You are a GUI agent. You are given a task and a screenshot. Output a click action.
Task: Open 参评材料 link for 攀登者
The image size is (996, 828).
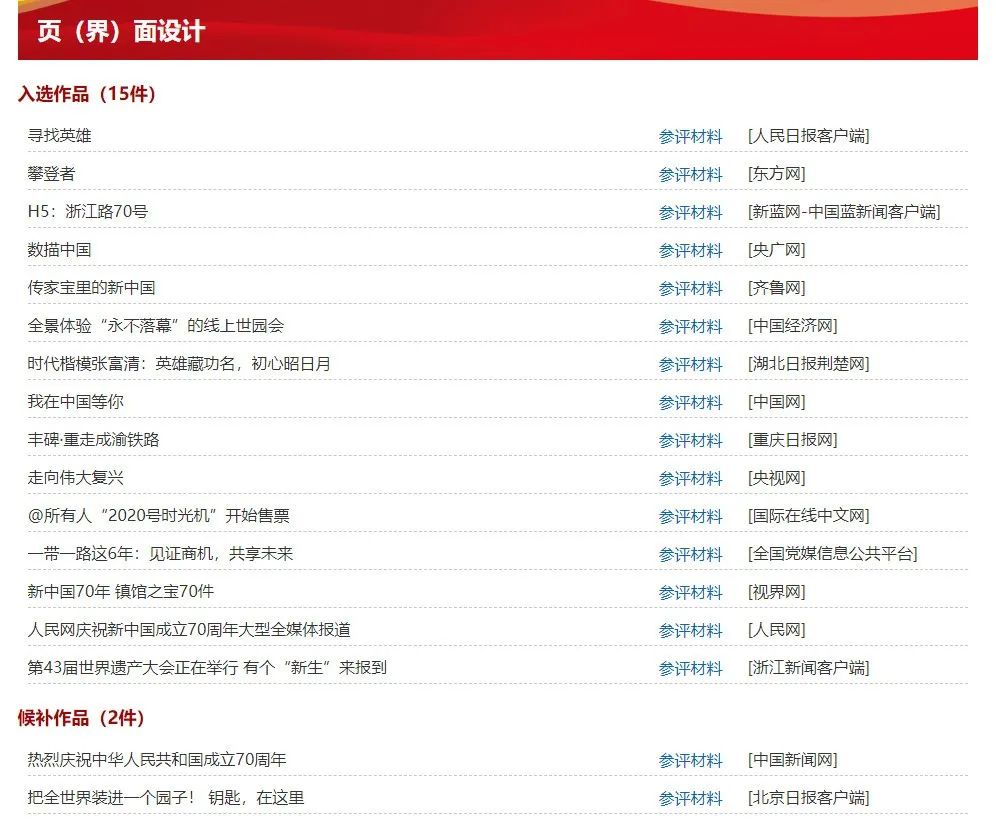click(x=690, y=175)
